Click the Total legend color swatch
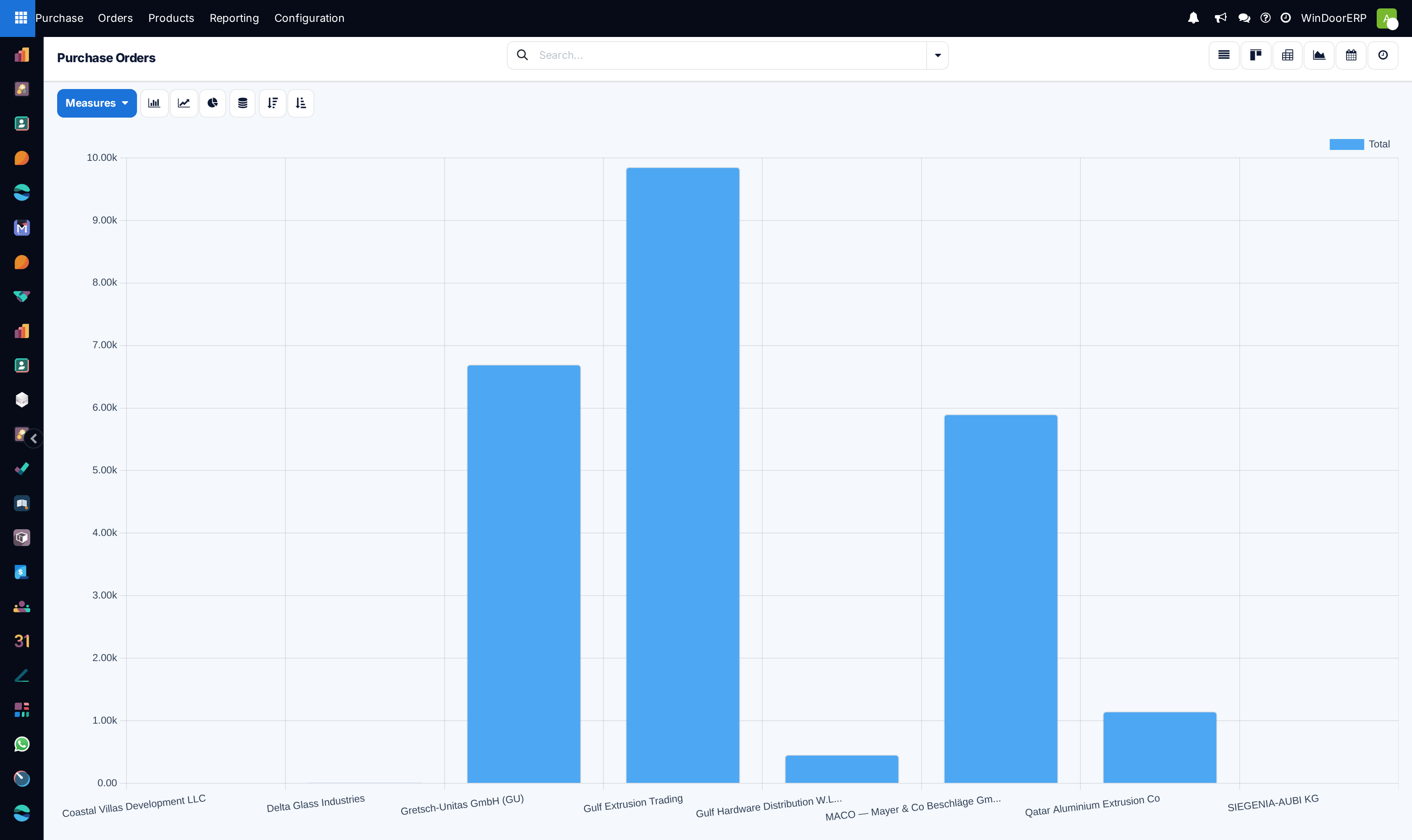Viewport: 1412px width, 840px height. [1346, 144]
